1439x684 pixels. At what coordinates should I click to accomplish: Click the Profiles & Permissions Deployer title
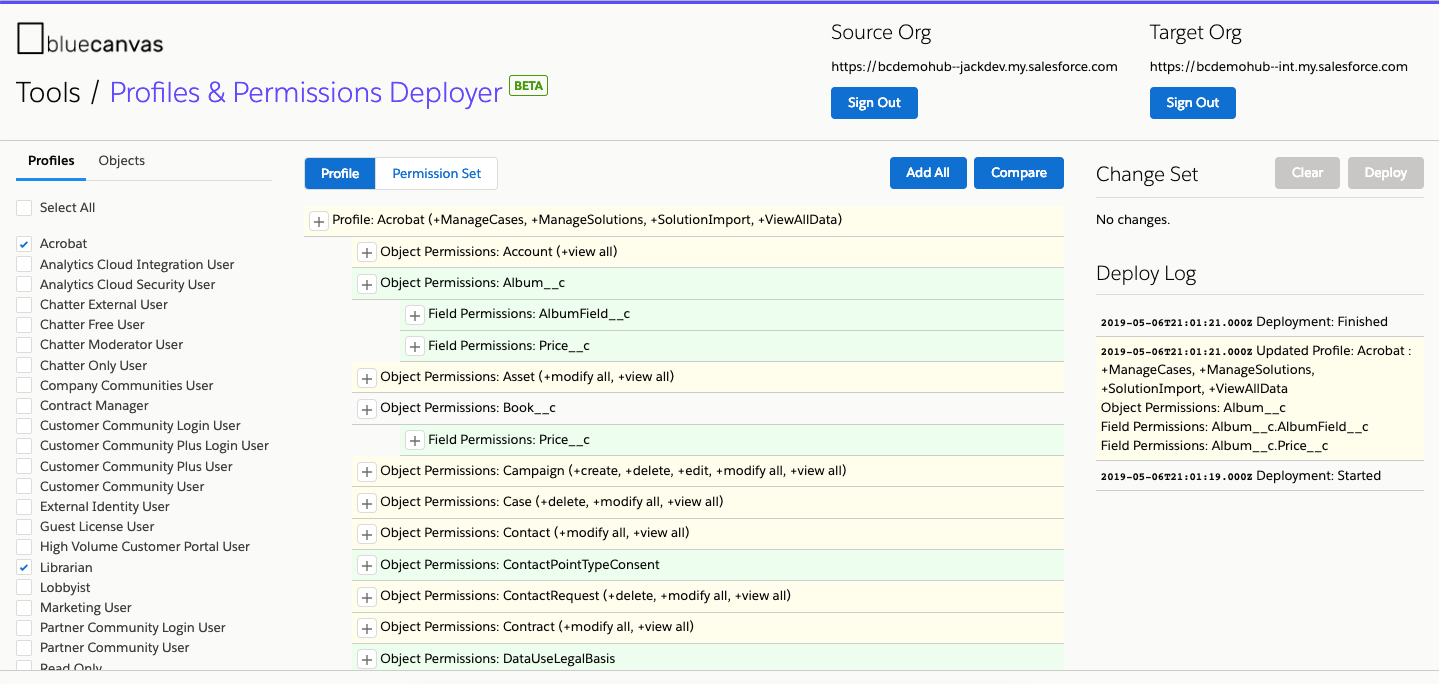(306, 93)
